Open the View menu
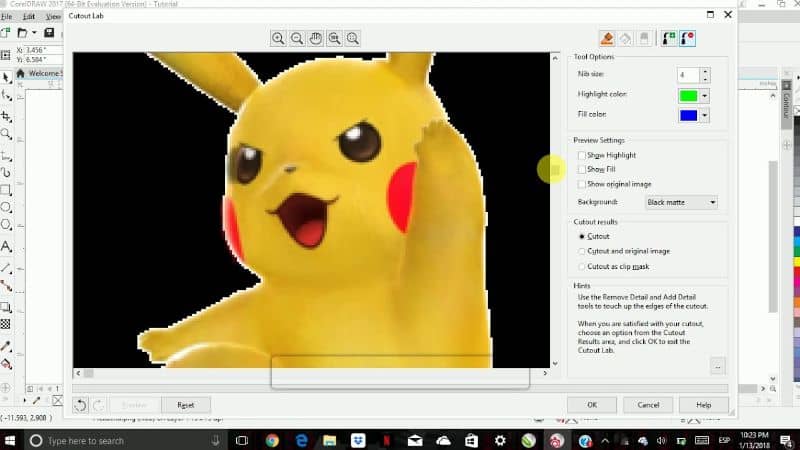Image resolution: width=800 pixels, height=450 pixels. (53, 17)
